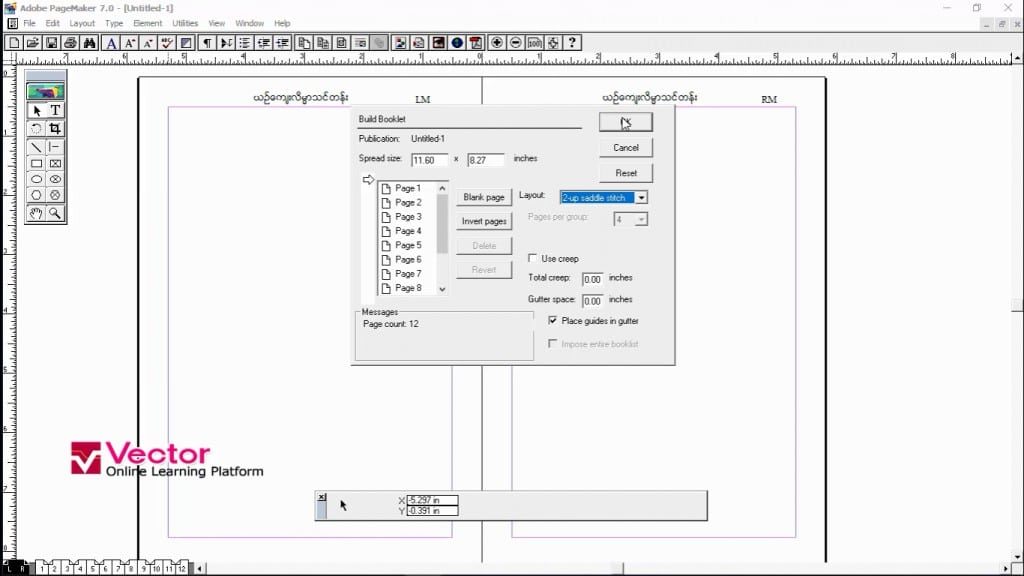The image size is (1024, 576).
Task: Open the Edit menu
Action: (52, 23)
